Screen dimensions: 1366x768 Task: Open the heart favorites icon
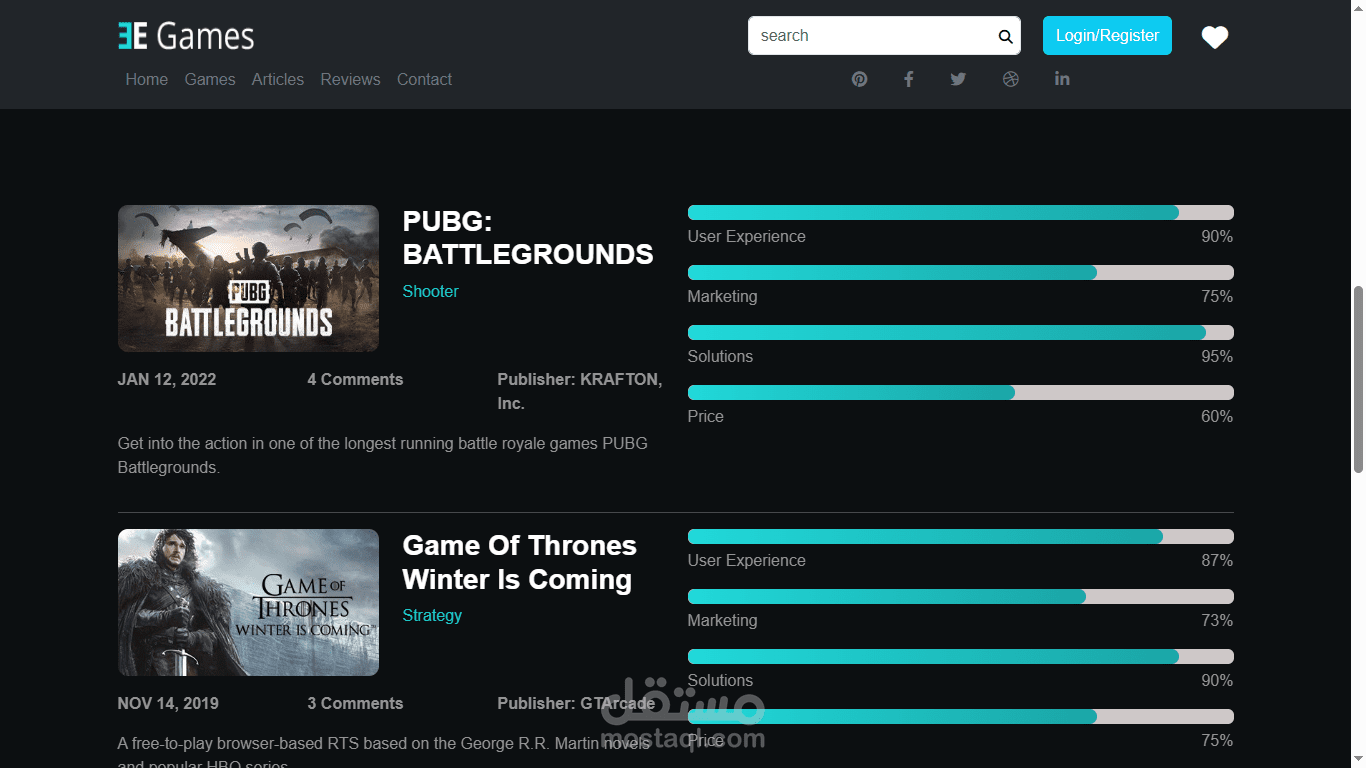1215,37
